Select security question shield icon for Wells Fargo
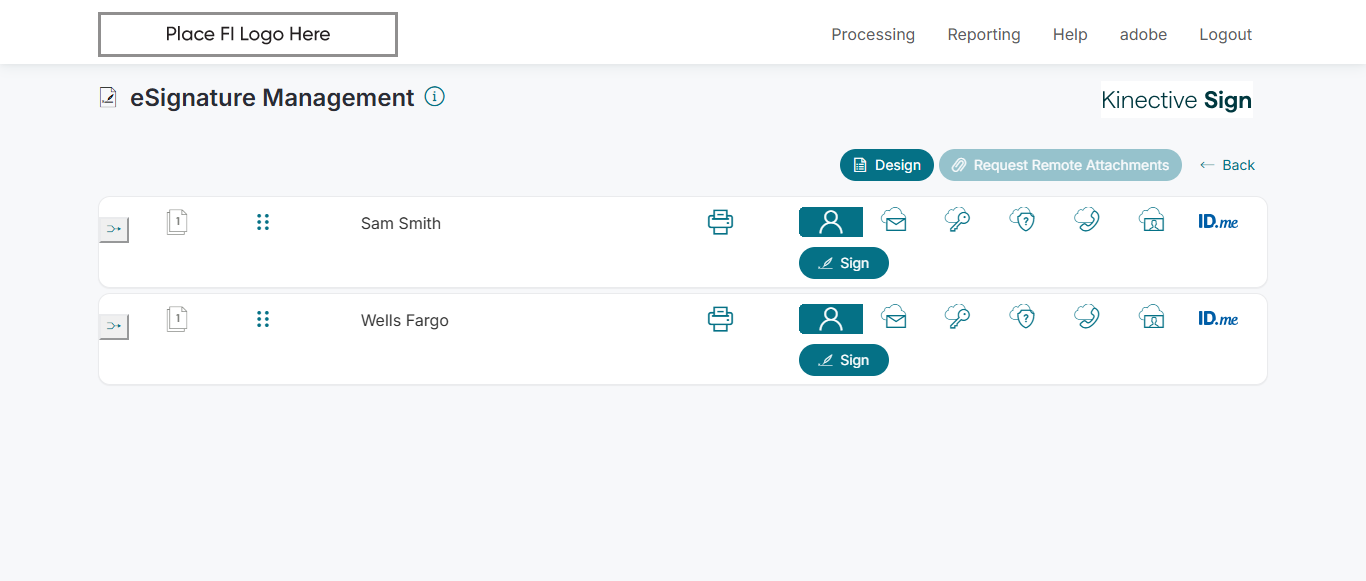The height and width of the screenshot is (581, 1366). point(1022,318)
